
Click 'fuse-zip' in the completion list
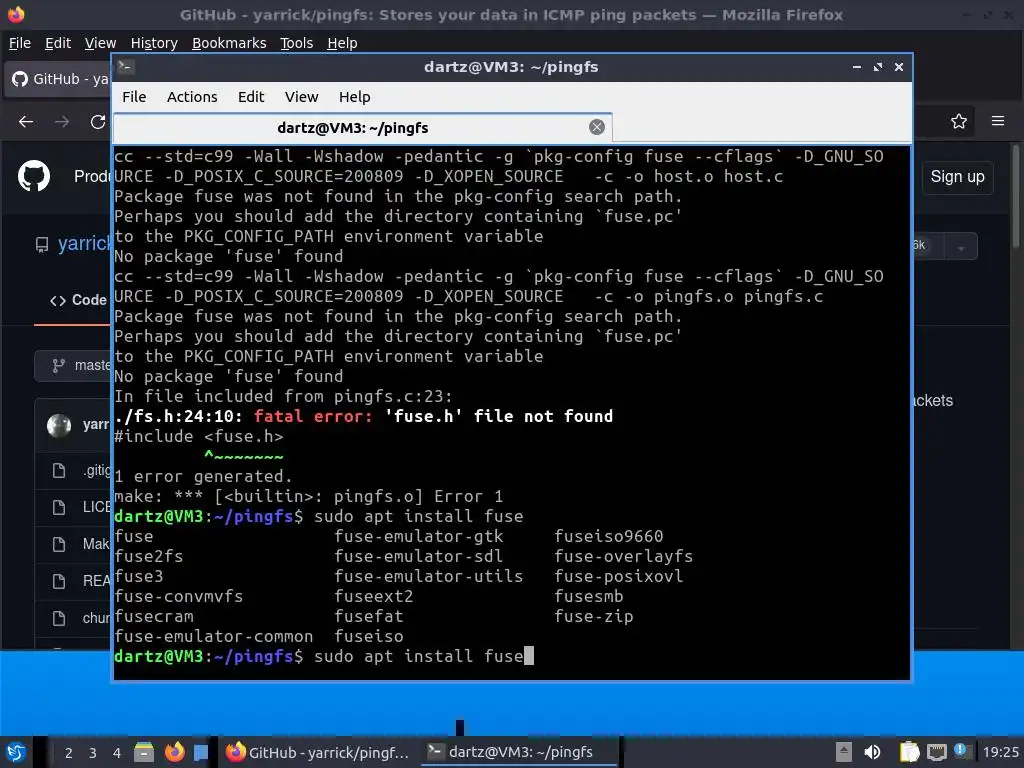click(594, 616)
